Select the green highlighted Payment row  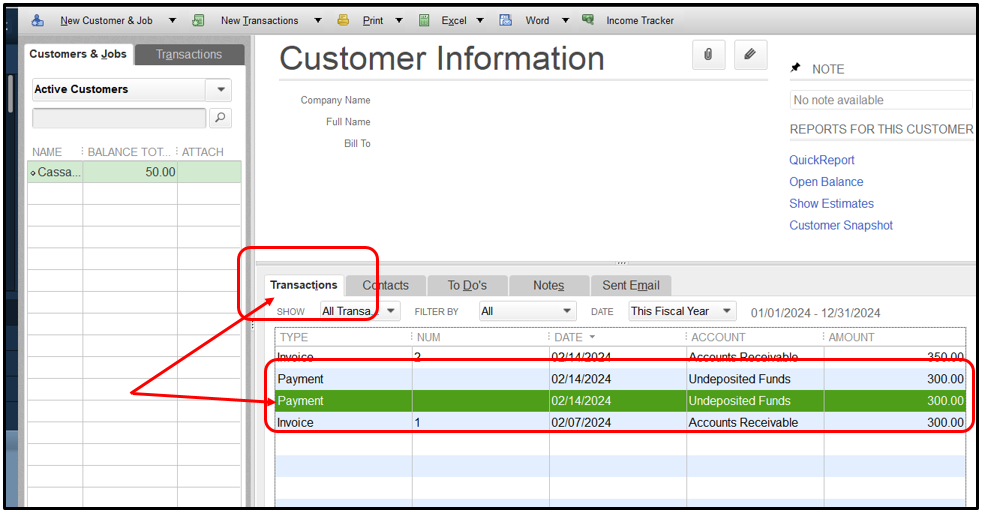(x=620, y=401)
